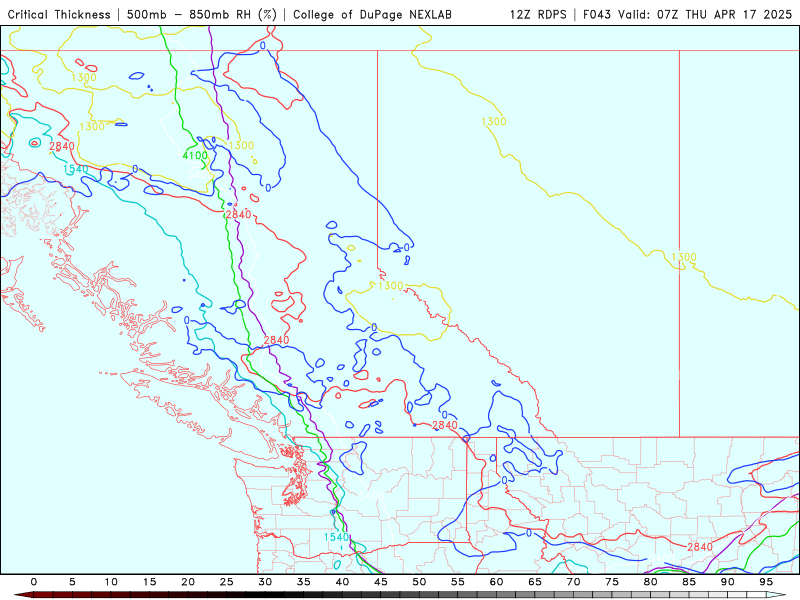Click the "5" label on the color scale
This screenshot has width=800, height=600.
[72, 582]
